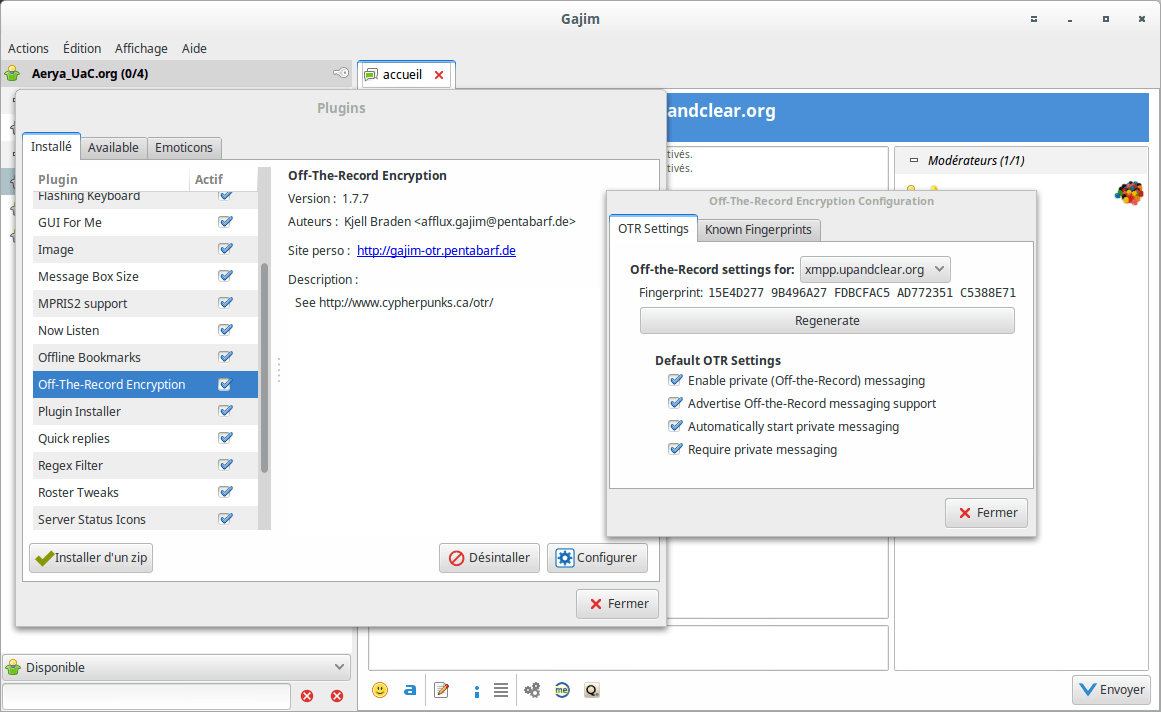The height and width of the screenshot is (712, 1161).
Task: Disable the Message Box Size plugin
Action: pos(226,276)
